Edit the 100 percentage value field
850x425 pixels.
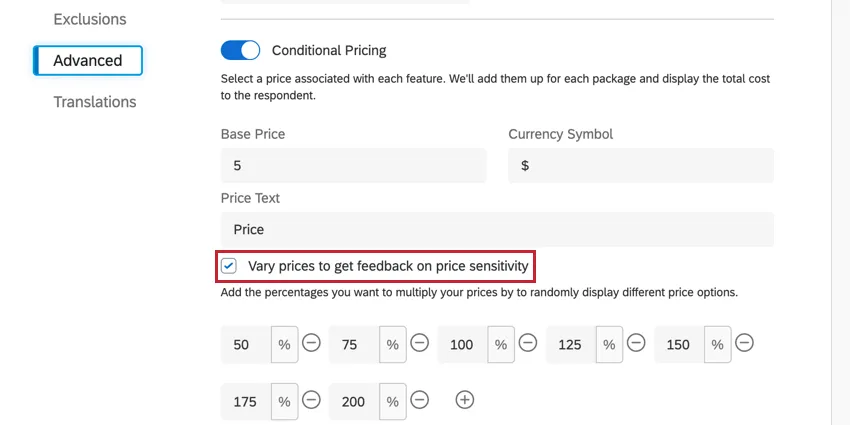[x=461, y=344]
